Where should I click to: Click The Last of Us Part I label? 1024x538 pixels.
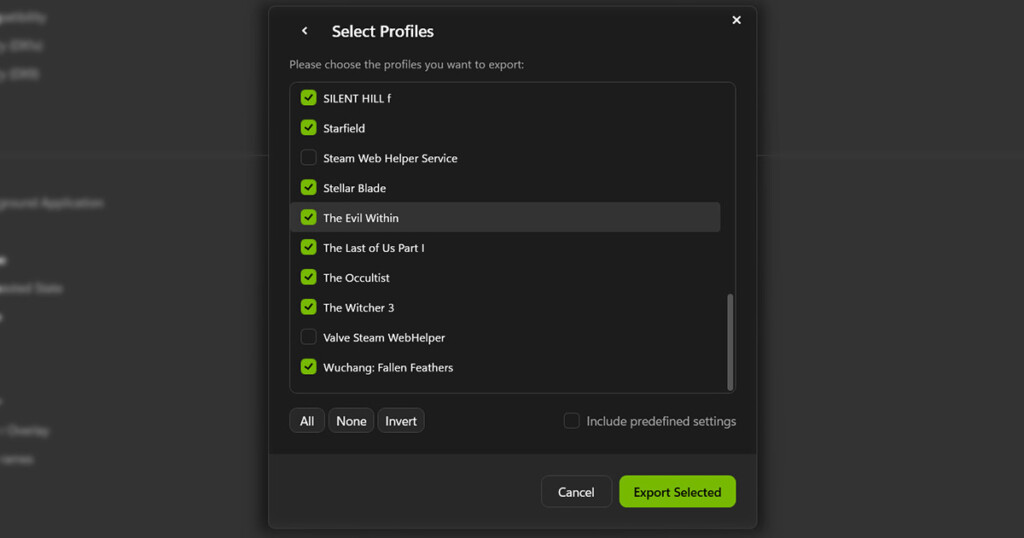point(374,248)
